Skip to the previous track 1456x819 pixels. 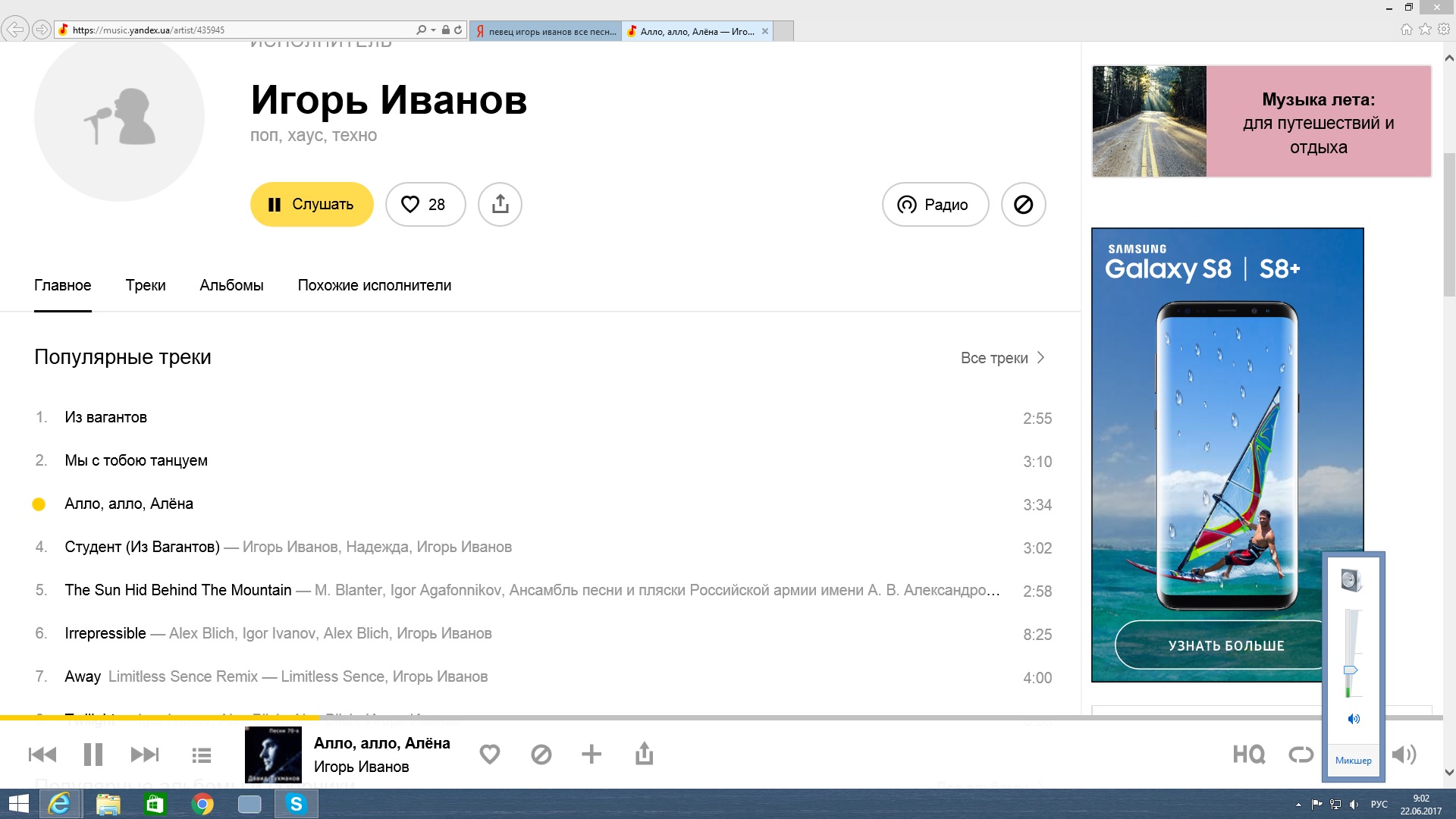[42, 755]
